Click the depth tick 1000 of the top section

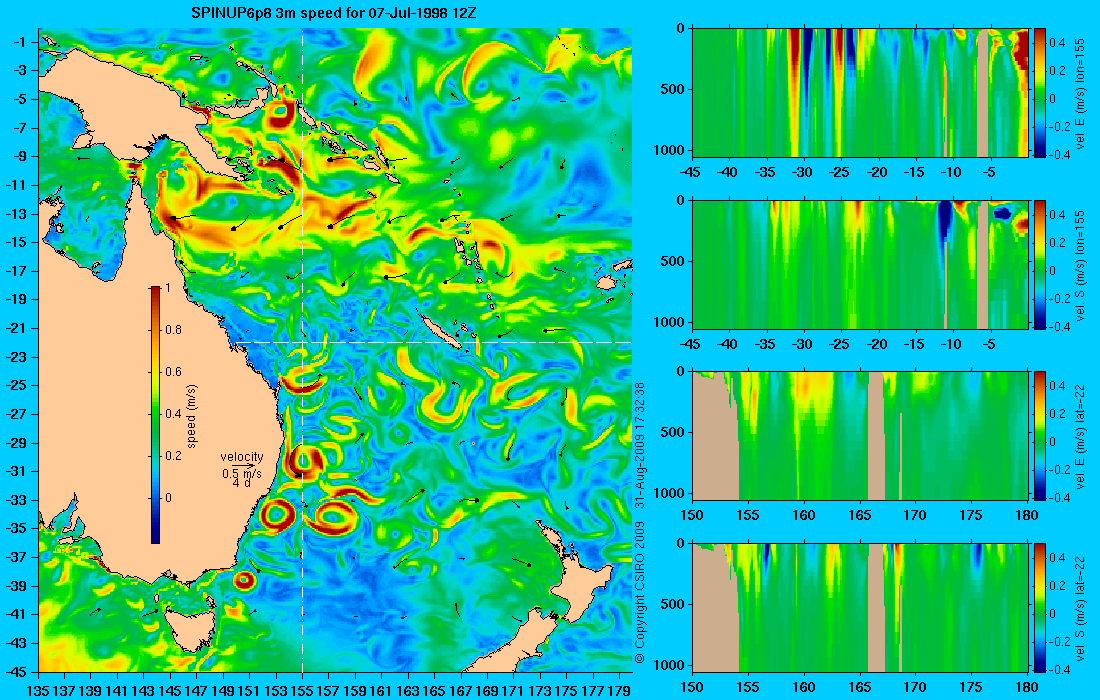(671, 149)
